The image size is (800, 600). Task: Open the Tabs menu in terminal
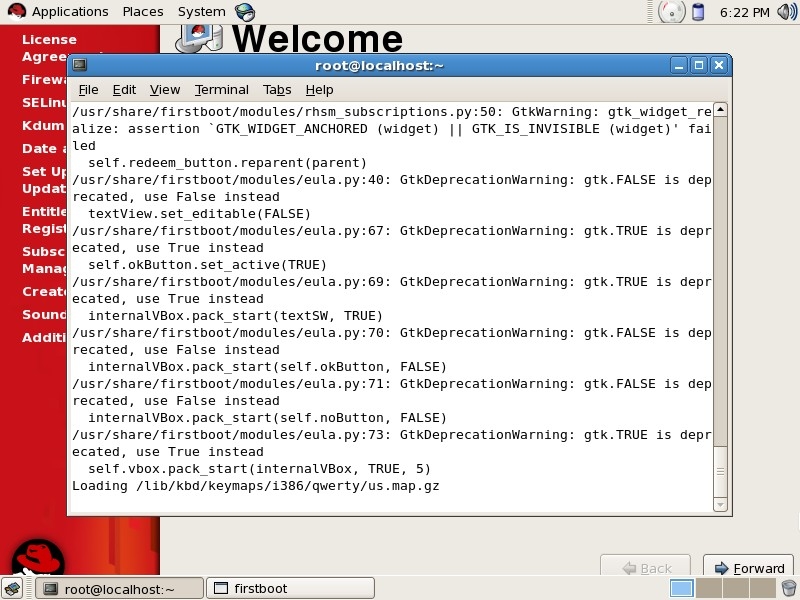pos(277,90)
